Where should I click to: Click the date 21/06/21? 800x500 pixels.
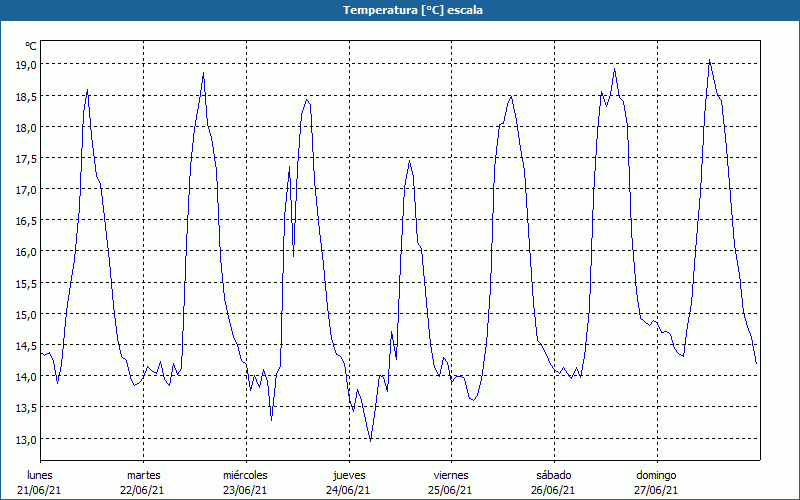point(40,490)
